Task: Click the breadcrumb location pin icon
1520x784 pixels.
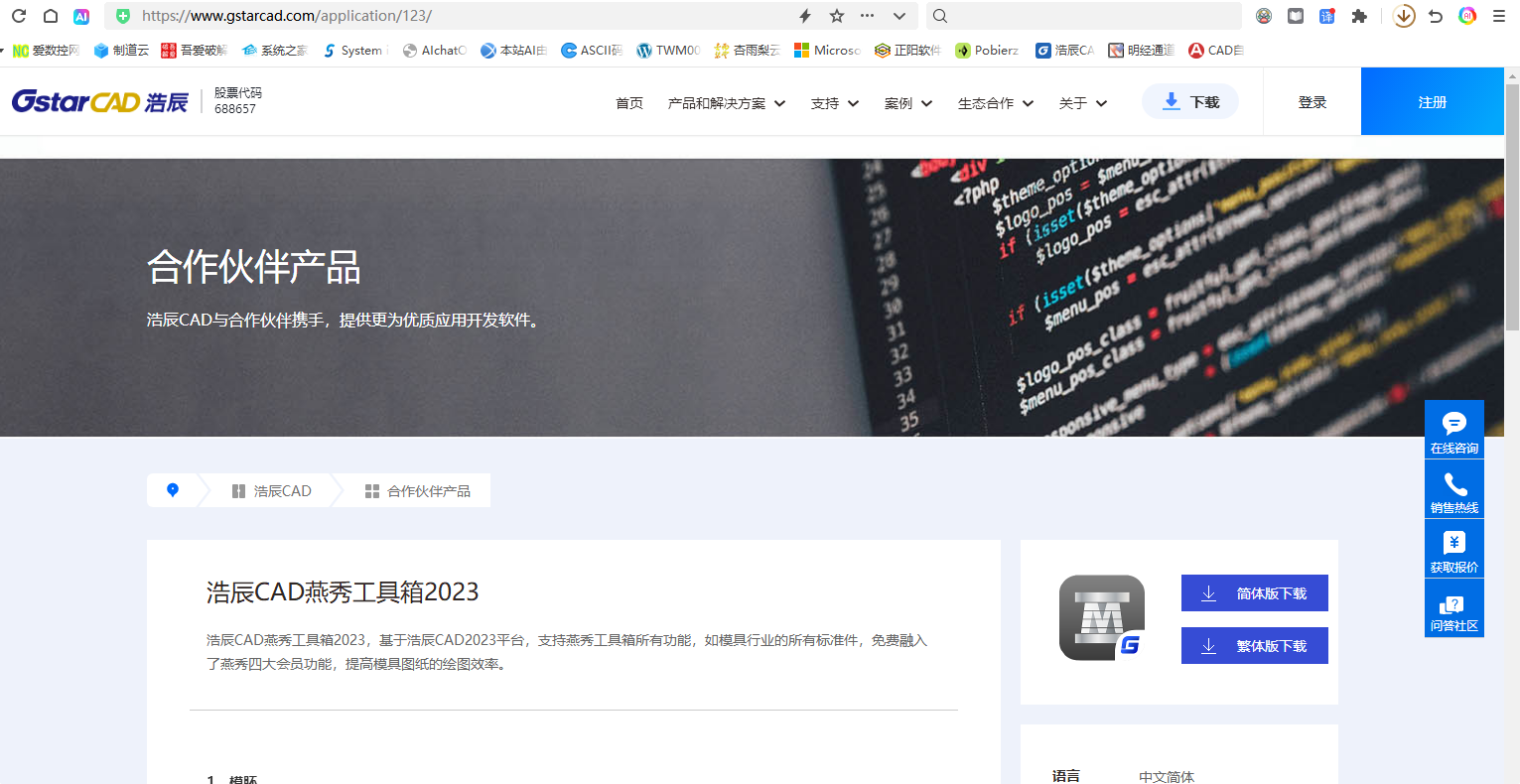Action: point(173,490)
